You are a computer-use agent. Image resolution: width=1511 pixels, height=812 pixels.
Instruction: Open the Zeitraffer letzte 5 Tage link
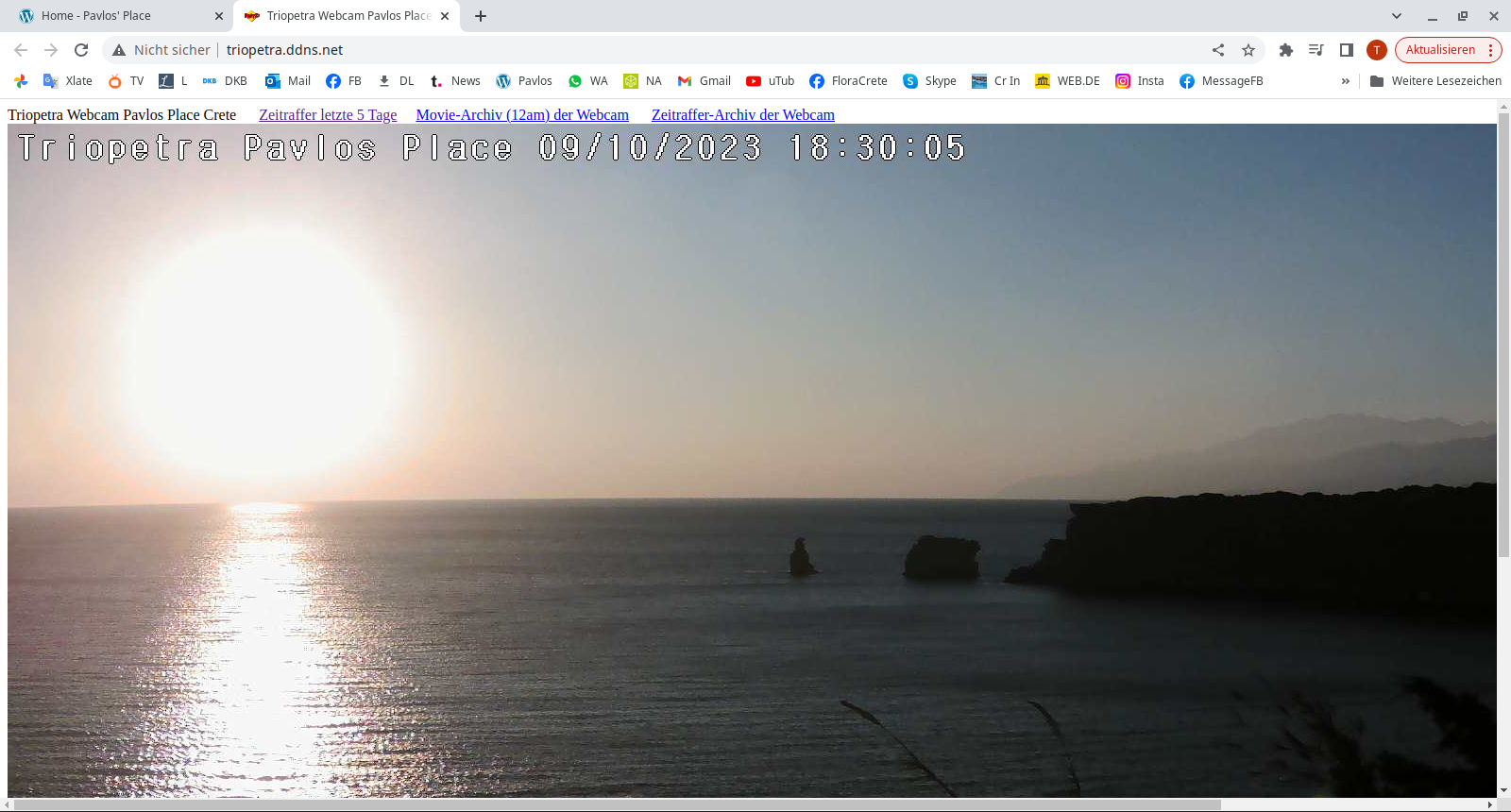[x=328, y=115]
